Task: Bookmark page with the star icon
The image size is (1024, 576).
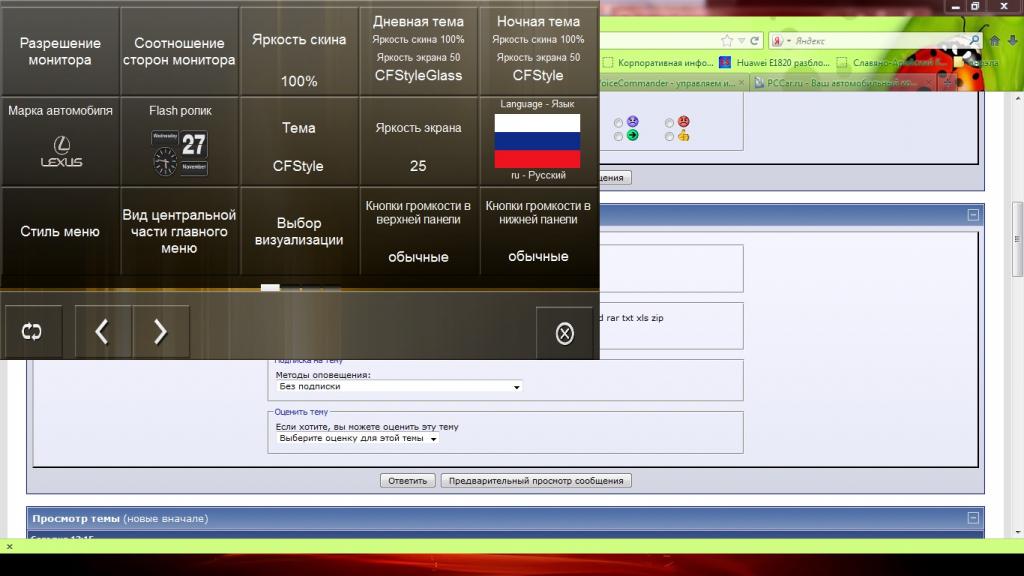Action: tap(727, 41)
